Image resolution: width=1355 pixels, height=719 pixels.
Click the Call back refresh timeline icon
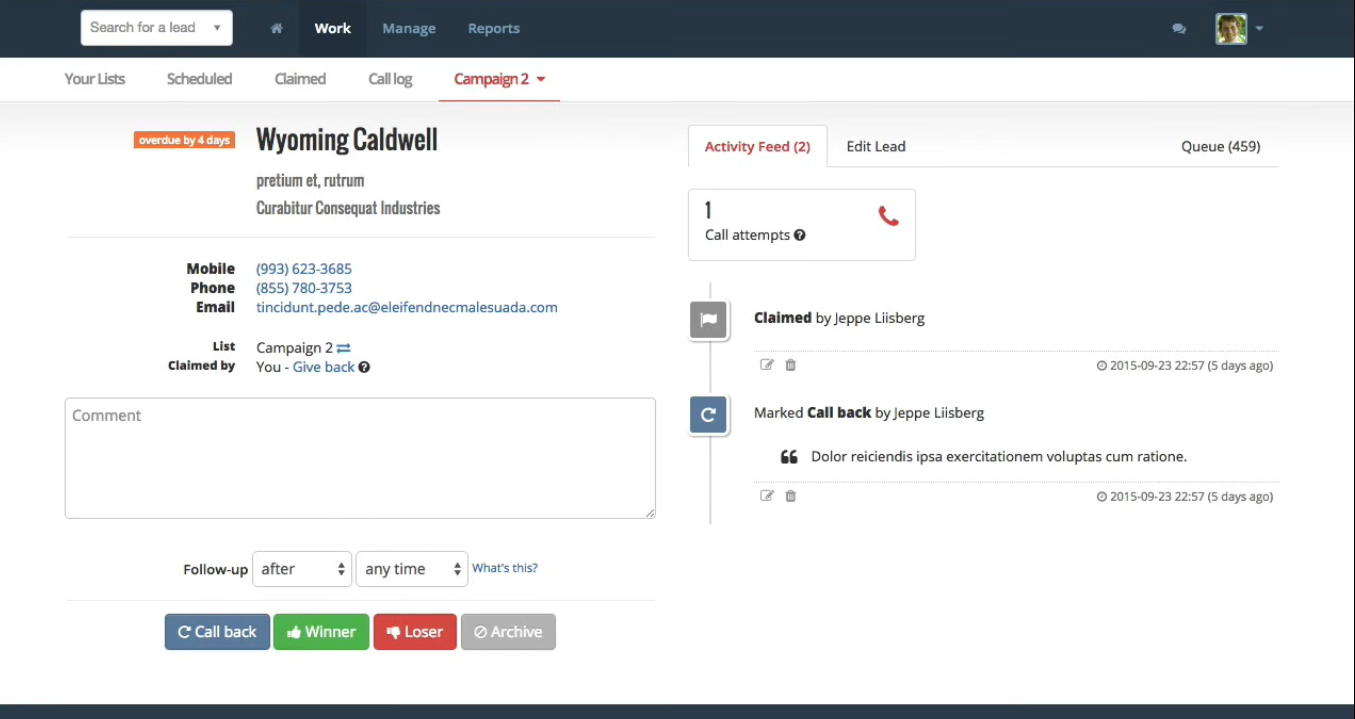(x=708, y=415)
